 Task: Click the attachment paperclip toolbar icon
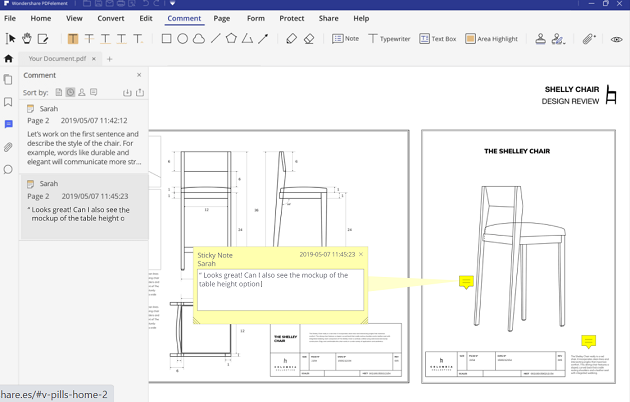[589, 39]
